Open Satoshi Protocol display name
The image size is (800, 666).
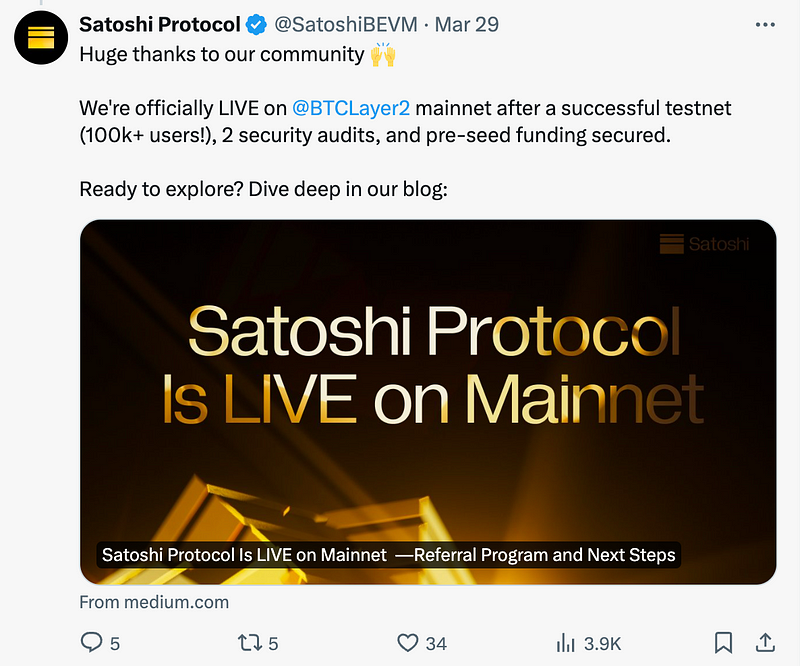(x=160, y=24)
